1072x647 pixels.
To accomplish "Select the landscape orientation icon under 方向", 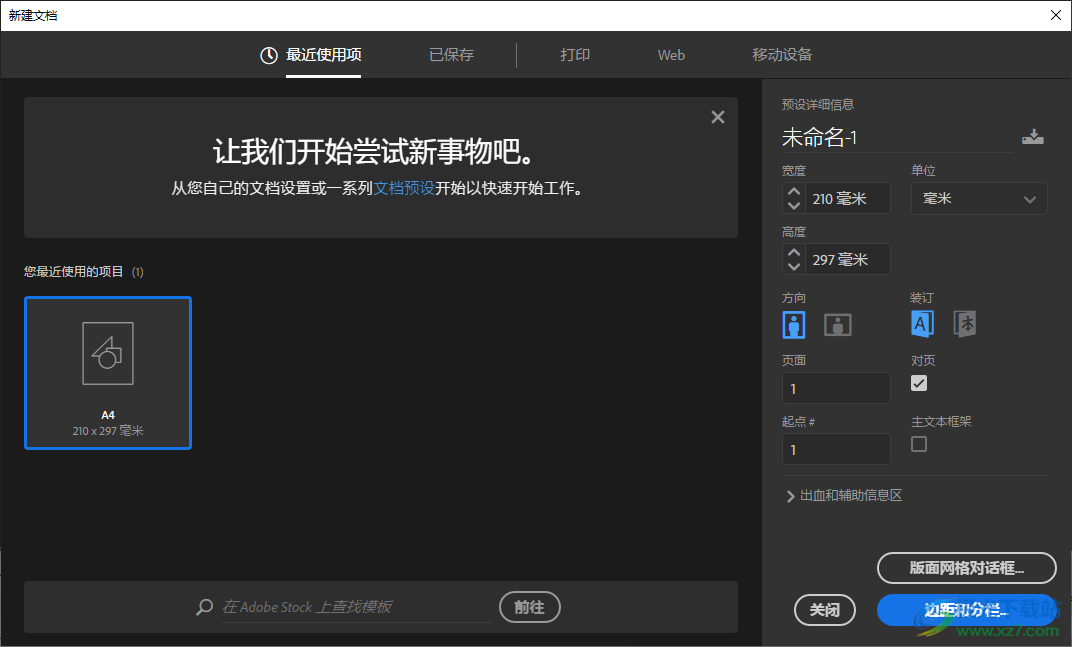I will click(837, 324).
